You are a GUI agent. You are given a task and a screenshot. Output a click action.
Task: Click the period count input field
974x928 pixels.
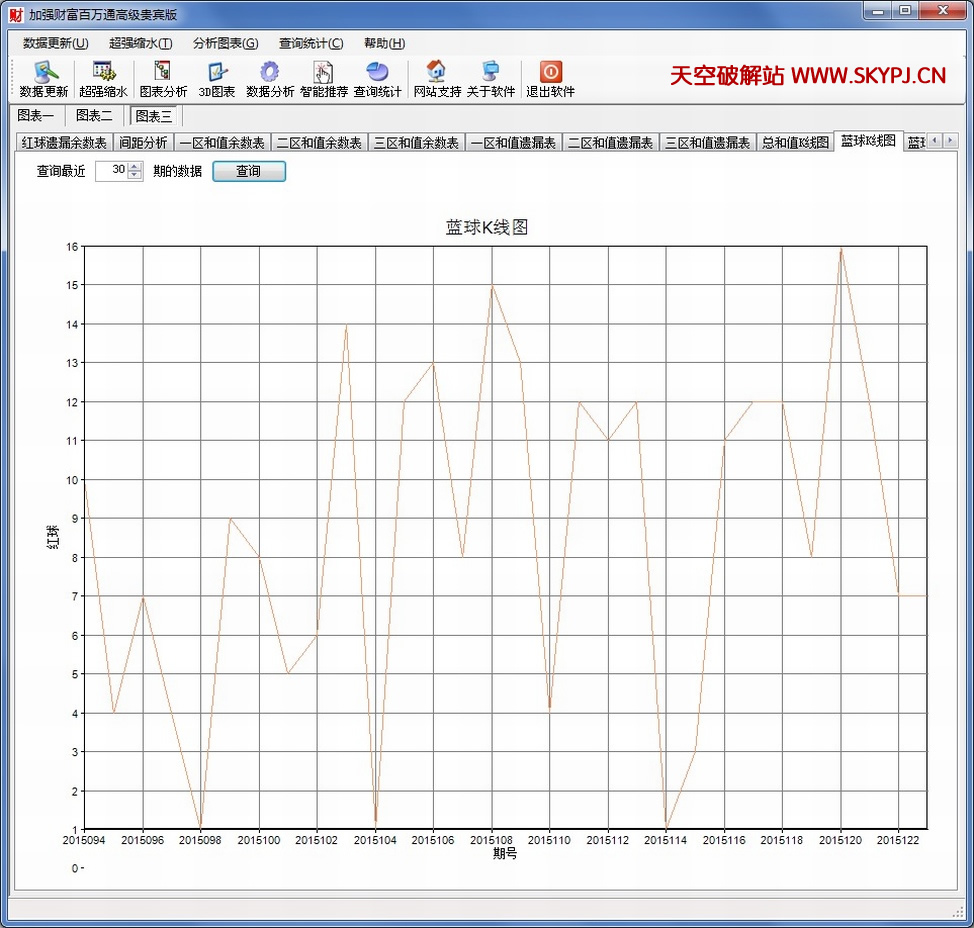(x=111, y=171)
